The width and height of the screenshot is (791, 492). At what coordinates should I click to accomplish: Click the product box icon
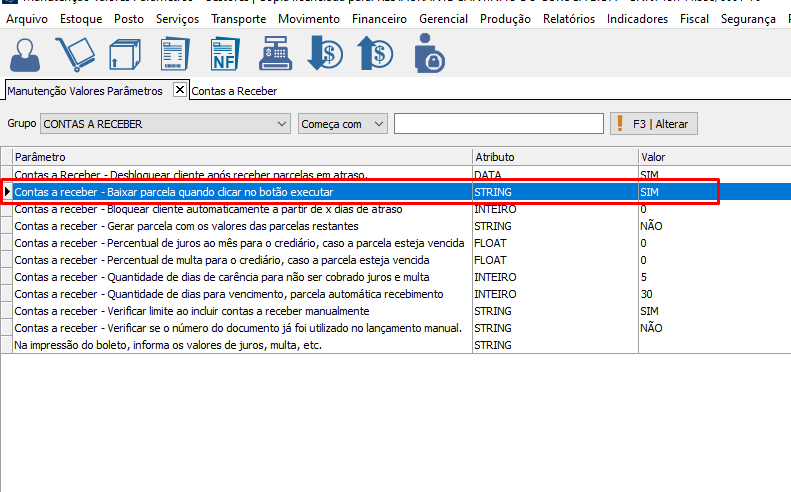click(124, 54)
